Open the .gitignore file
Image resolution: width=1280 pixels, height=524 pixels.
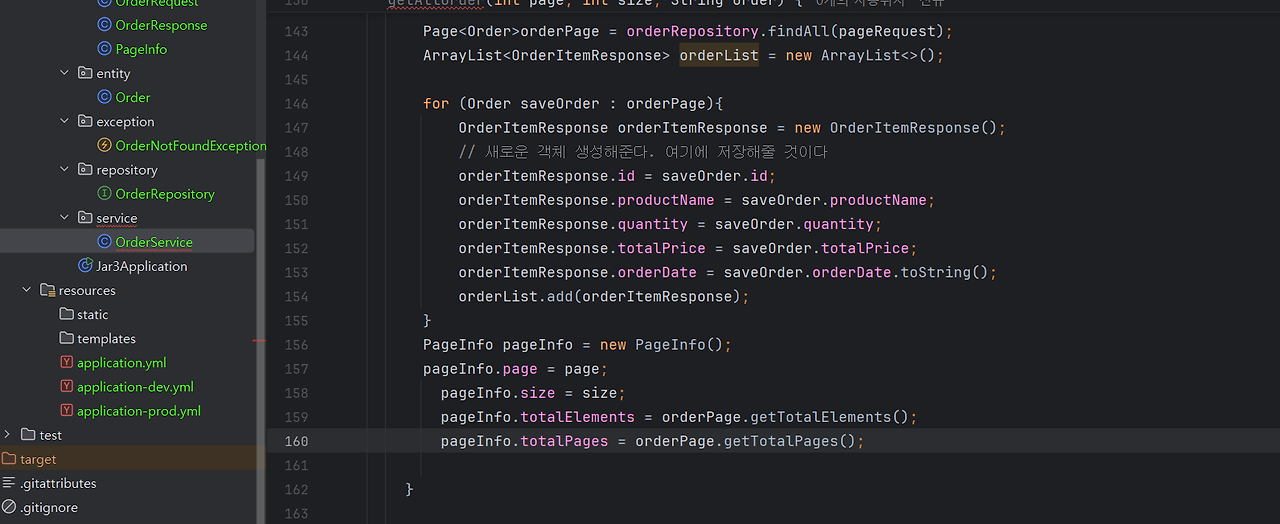click(x=49, y=507)
